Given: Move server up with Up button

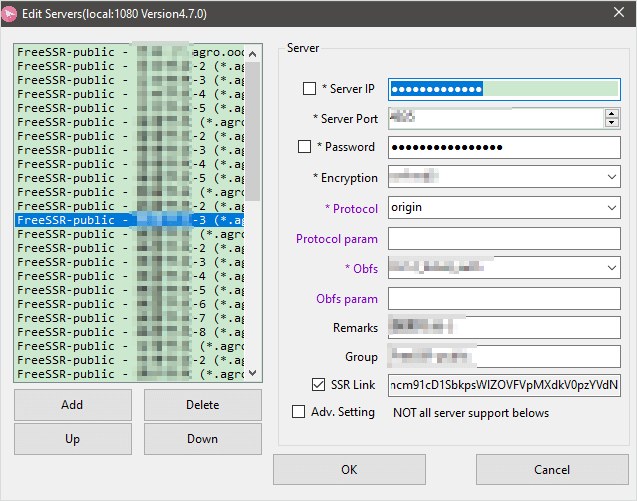Looking at the screenshot, I should (72, 439).
